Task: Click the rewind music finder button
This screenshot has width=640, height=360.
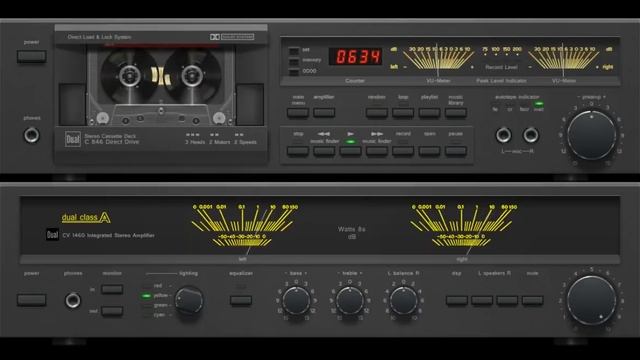Action: coord(324,151)
